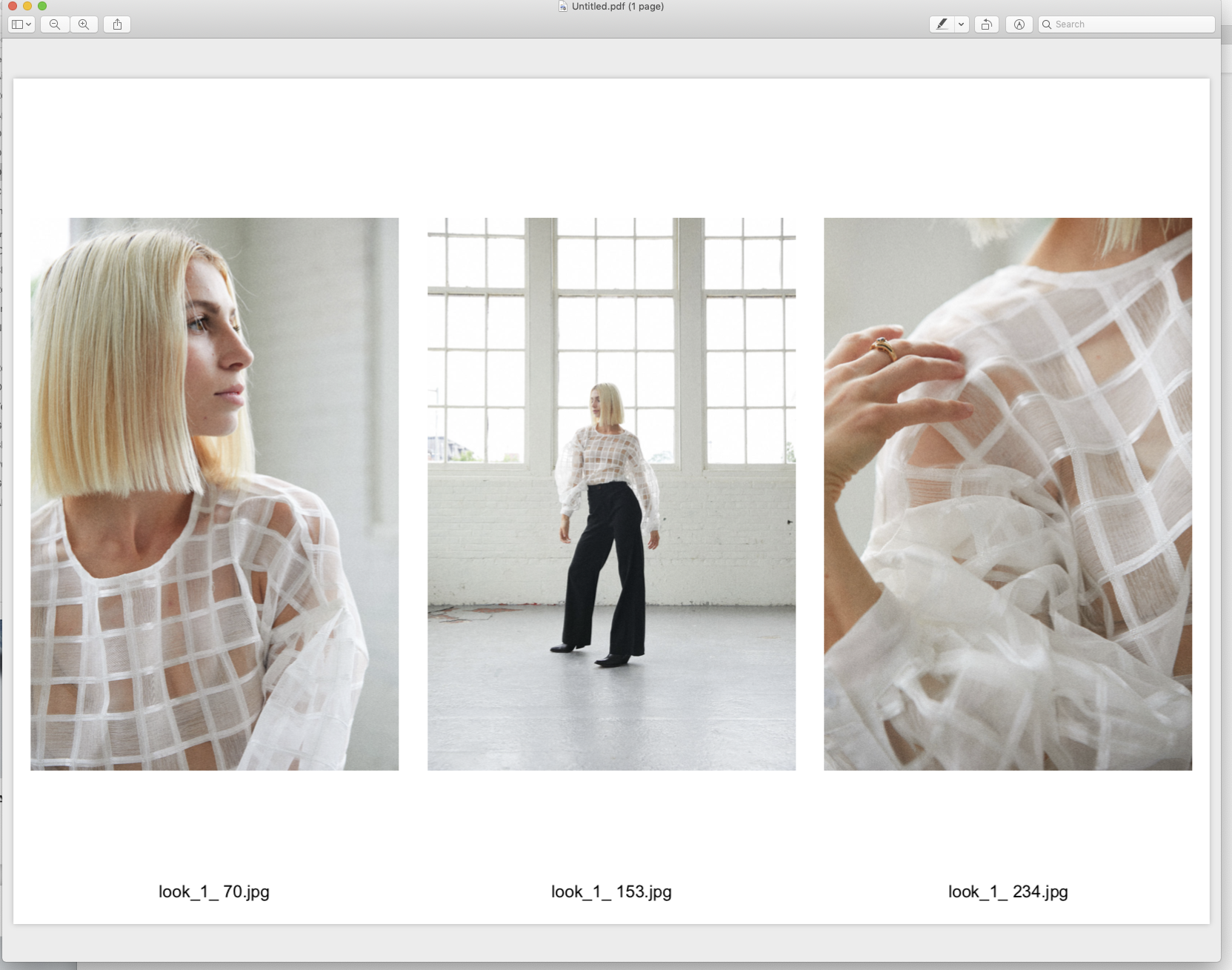Screen dimensions: 1232x970
Task: Close the Preview window
Action: point(13,6)
